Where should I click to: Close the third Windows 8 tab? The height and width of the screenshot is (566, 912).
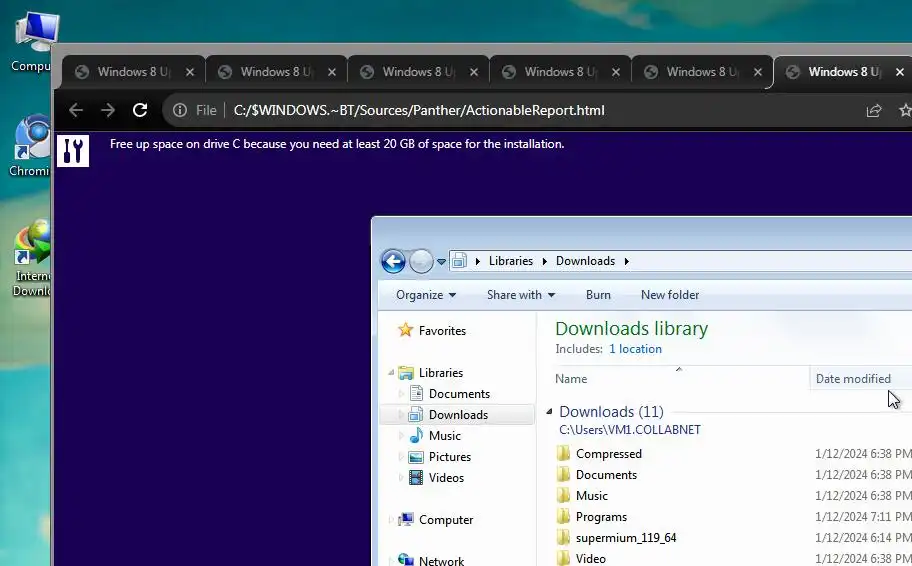(474, 72)
